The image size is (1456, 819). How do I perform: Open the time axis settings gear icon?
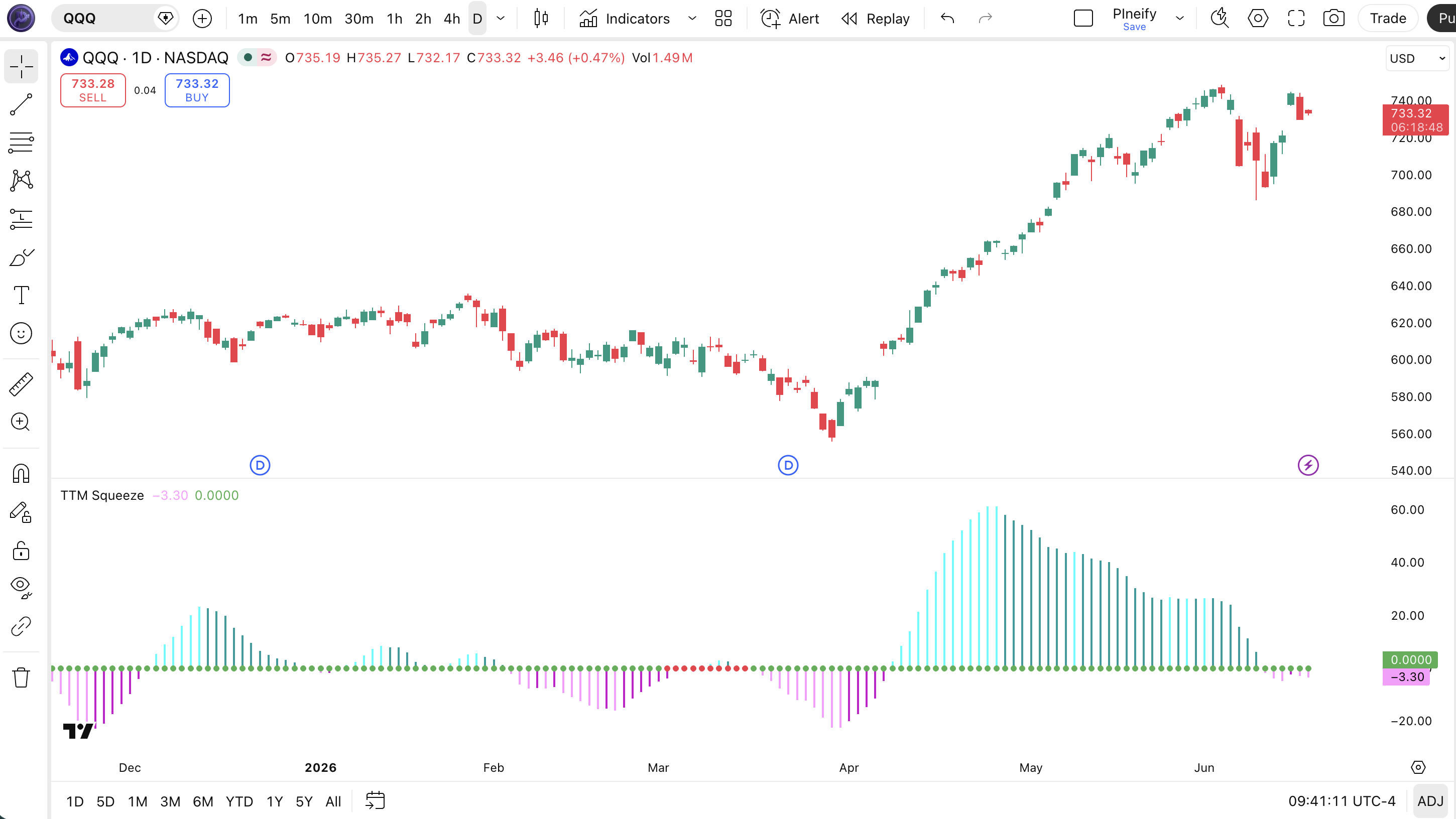point(1418,768)
